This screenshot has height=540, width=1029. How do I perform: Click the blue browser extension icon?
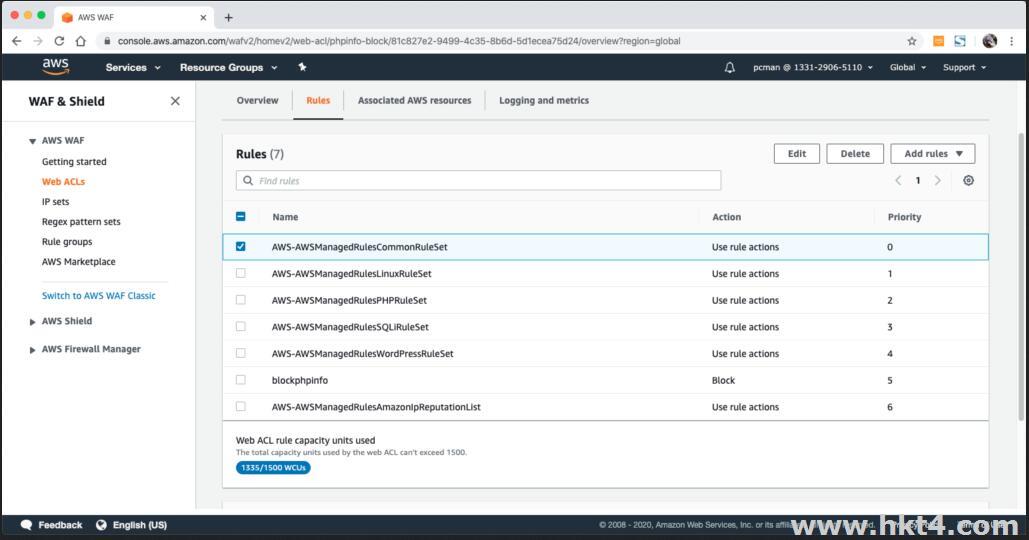(x=960, y=41)
